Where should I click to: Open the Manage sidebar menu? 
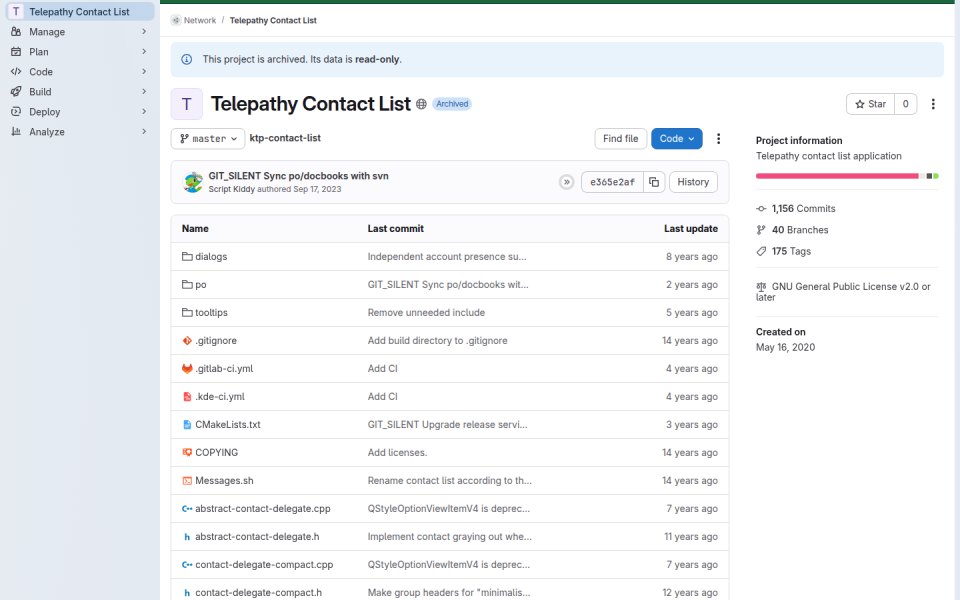pos(80,32)
